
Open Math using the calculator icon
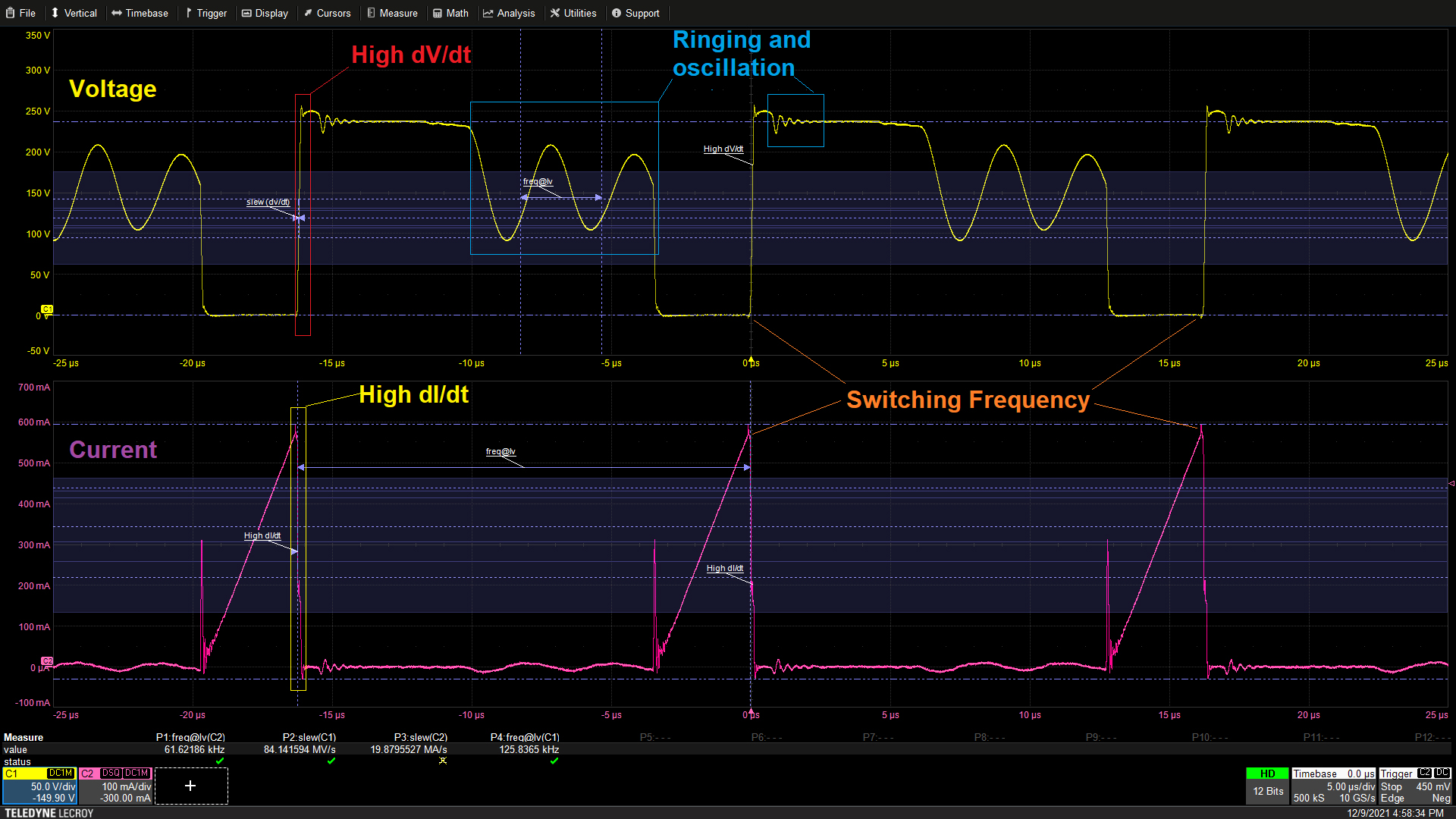(437, 13)
